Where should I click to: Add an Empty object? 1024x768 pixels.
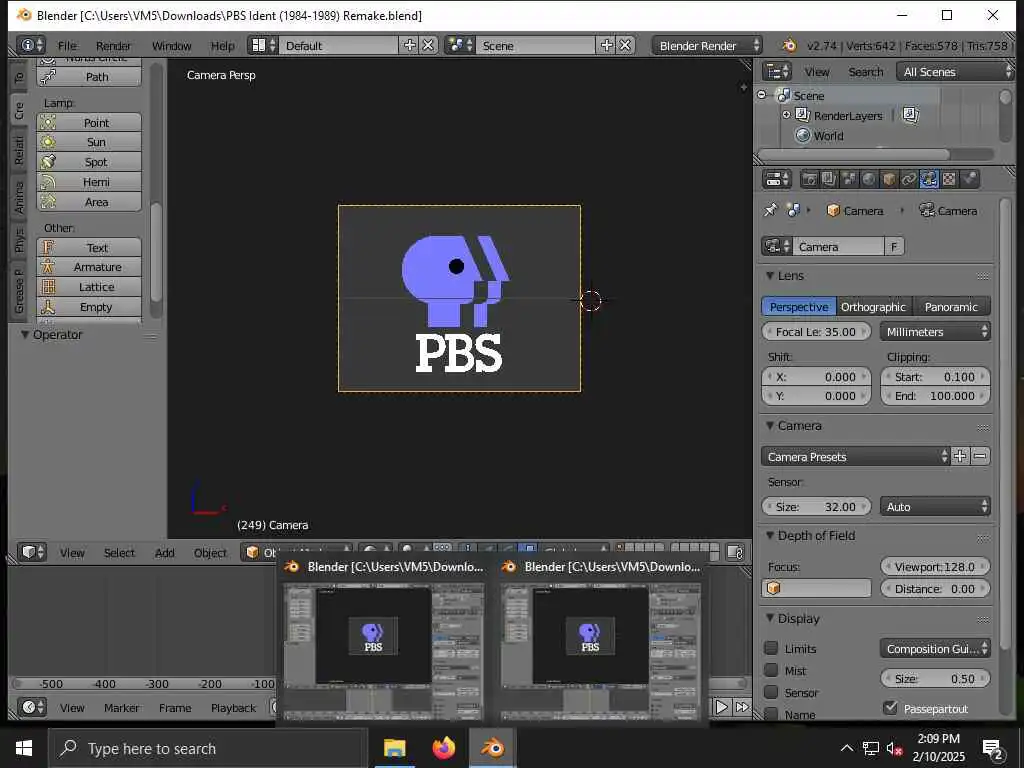tap(89, 307)
